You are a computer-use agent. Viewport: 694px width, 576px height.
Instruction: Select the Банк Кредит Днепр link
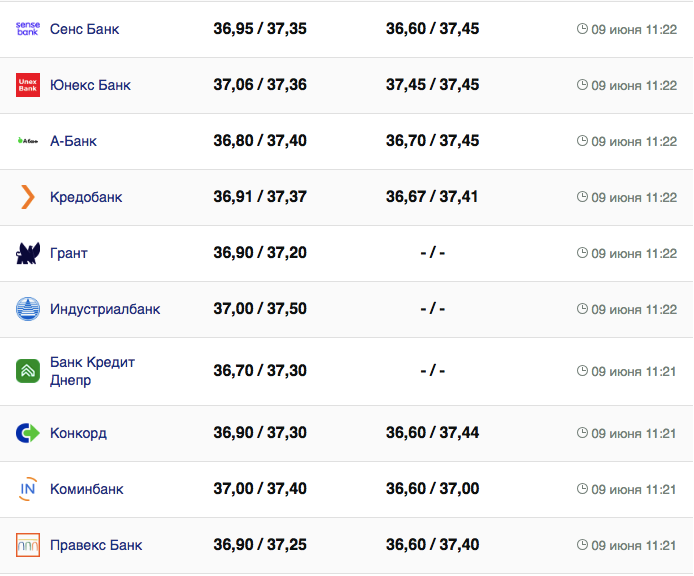pyautogui.click(x=92, y=371)
